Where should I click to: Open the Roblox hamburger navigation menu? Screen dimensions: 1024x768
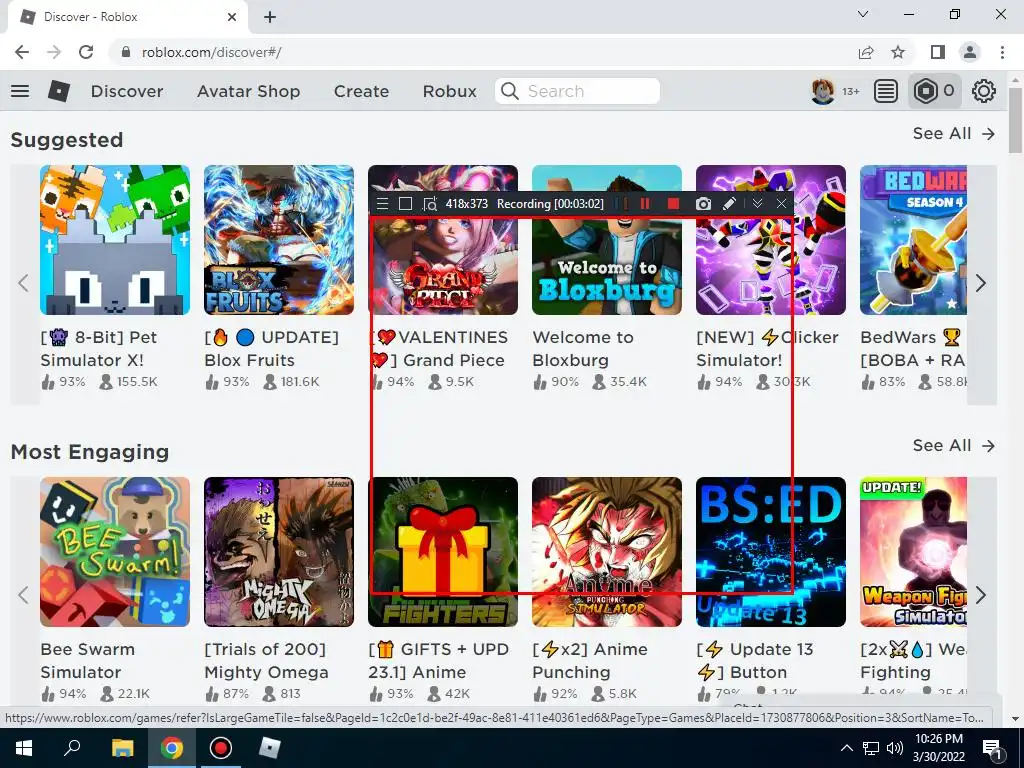coord(20,91)
